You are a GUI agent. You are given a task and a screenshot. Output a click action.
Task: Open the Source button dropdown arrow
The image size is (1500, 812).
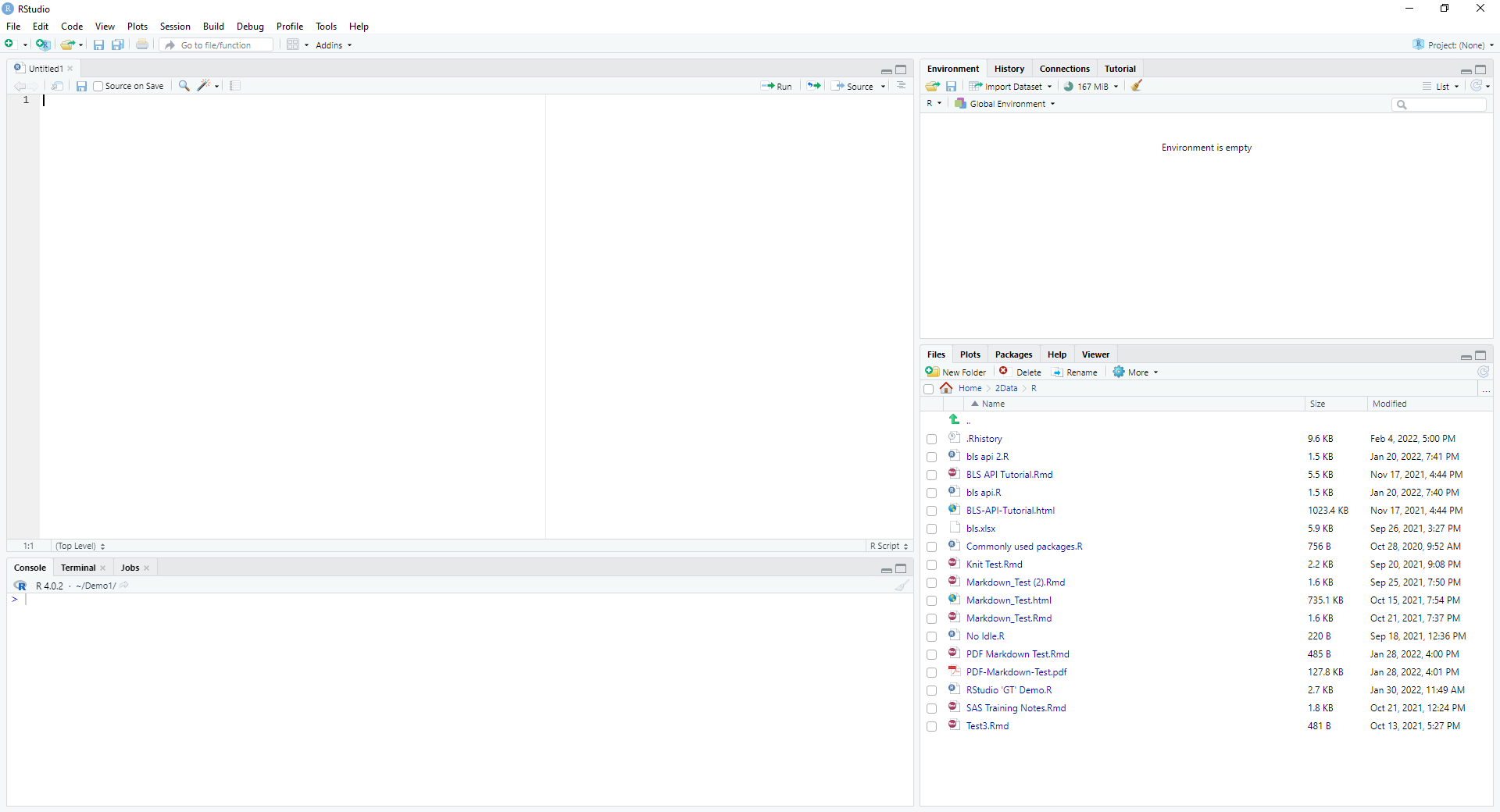[884, 87]
